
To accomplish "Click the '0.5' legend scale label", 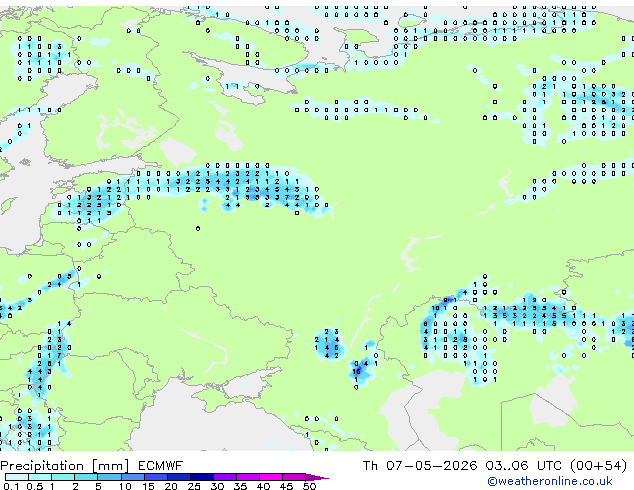I will pyautogui.click(x=35, y=486).
